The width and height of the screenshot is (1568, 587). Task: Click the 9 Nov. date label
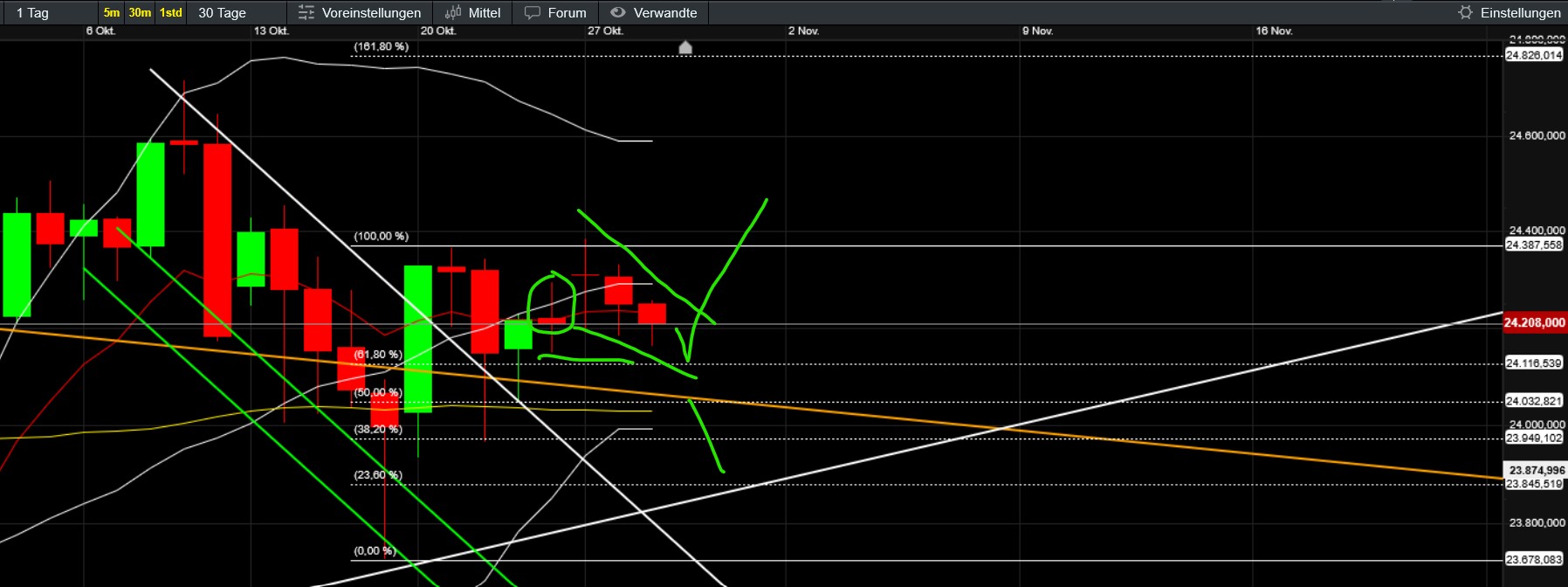tap(1038, 31)
